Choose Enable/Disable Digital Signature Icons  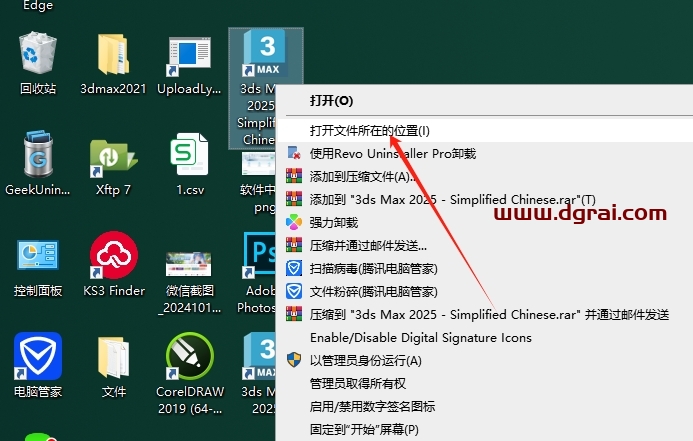pos(484,338)
